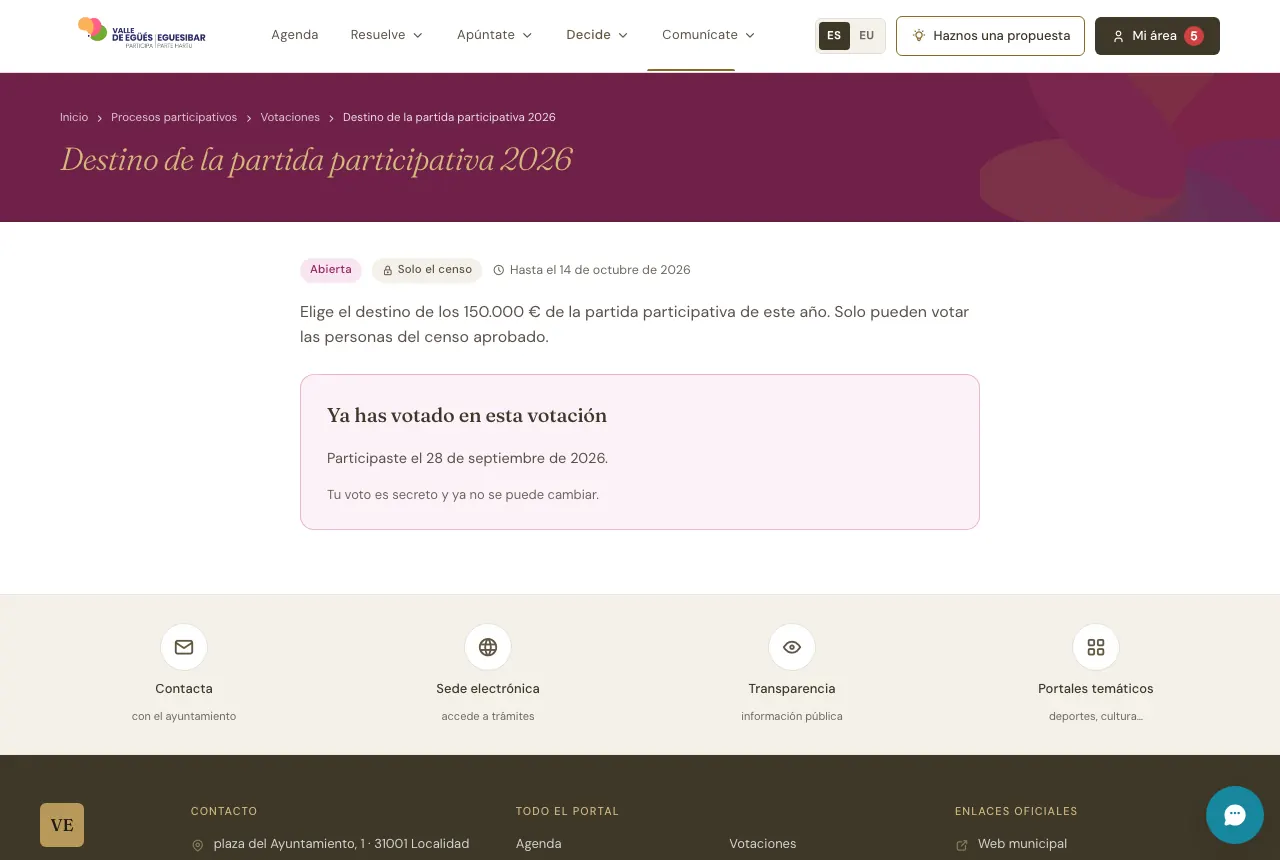1280x860 pixels.
Task: Expand the Apúntate menu
Action: point(495,35)
